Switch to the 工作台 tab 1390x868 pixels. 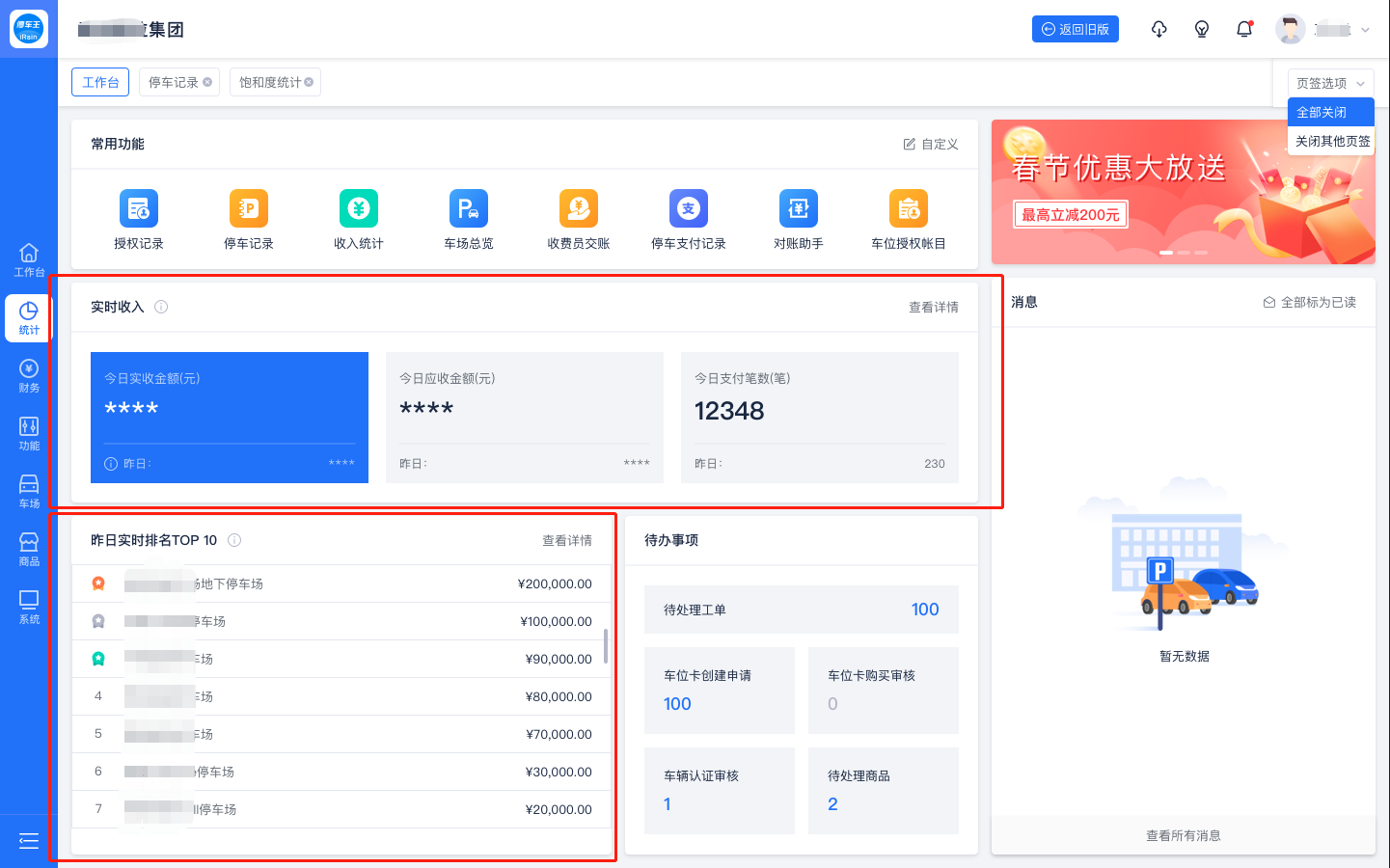(x=100, y=82)
